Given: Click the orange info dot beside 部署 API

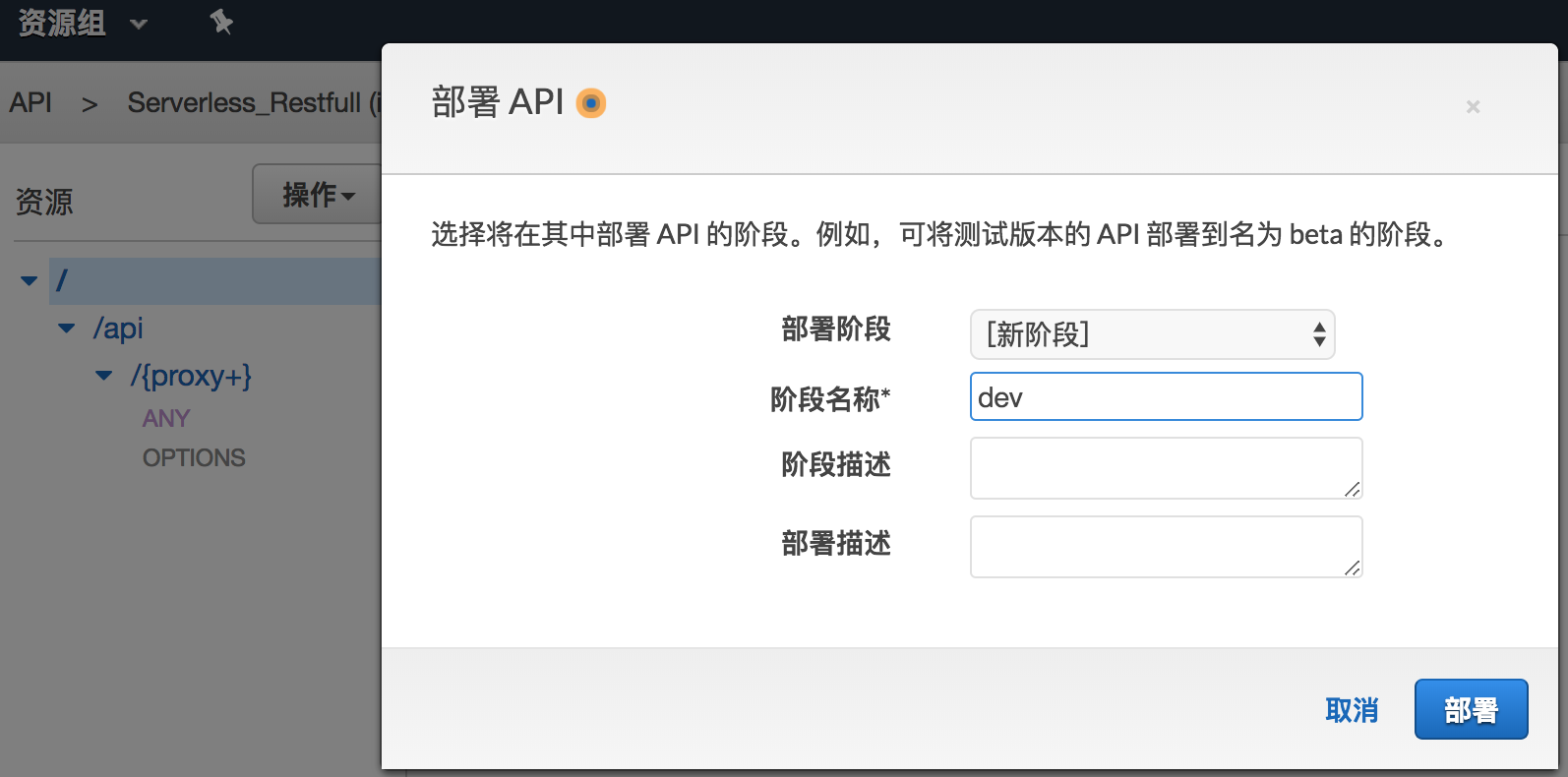Looking at the screenshot, I should [591, 103].
